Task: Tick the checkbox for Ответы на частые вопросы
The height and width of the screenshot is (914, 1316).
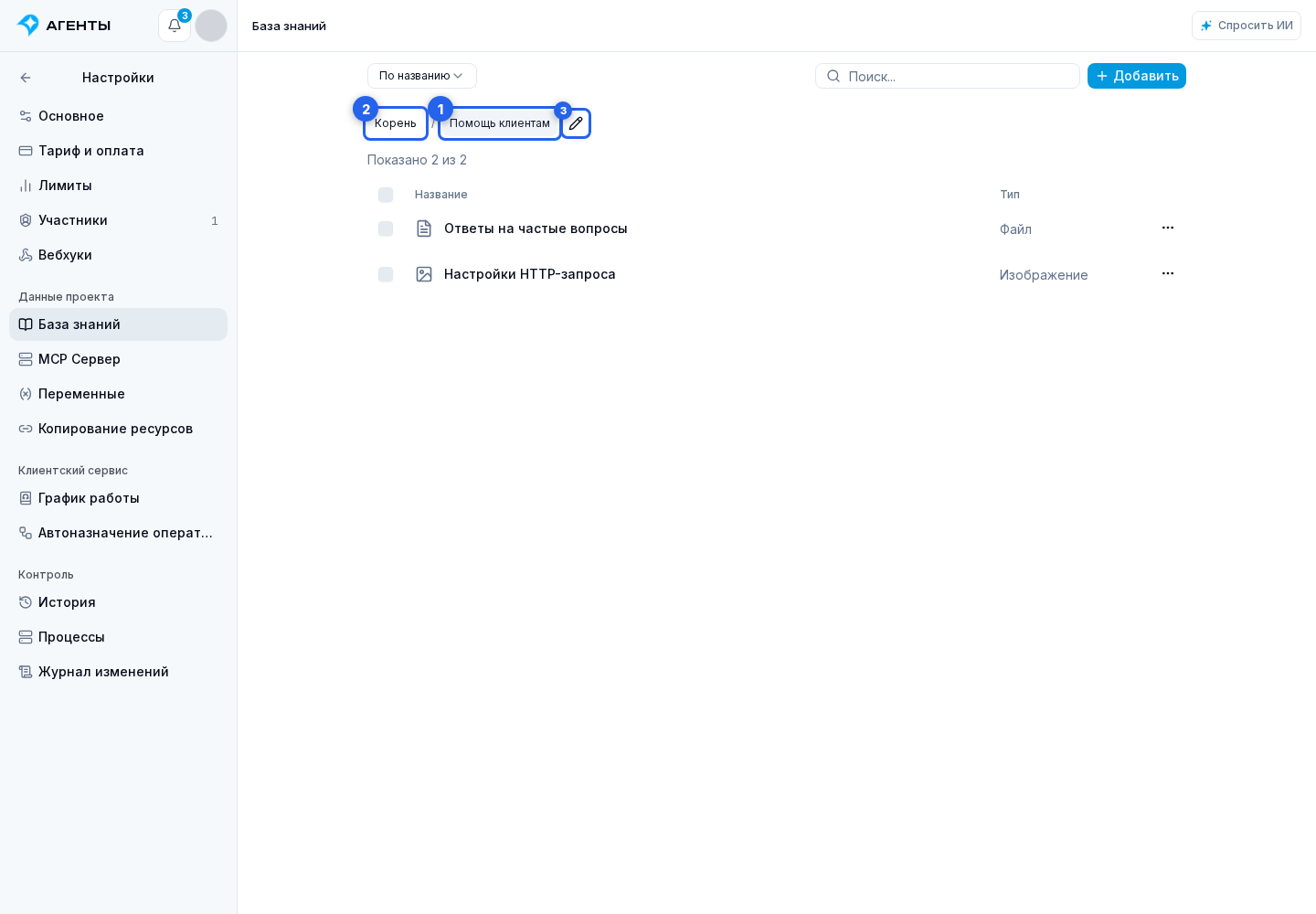Action: (x=386, y=228)
